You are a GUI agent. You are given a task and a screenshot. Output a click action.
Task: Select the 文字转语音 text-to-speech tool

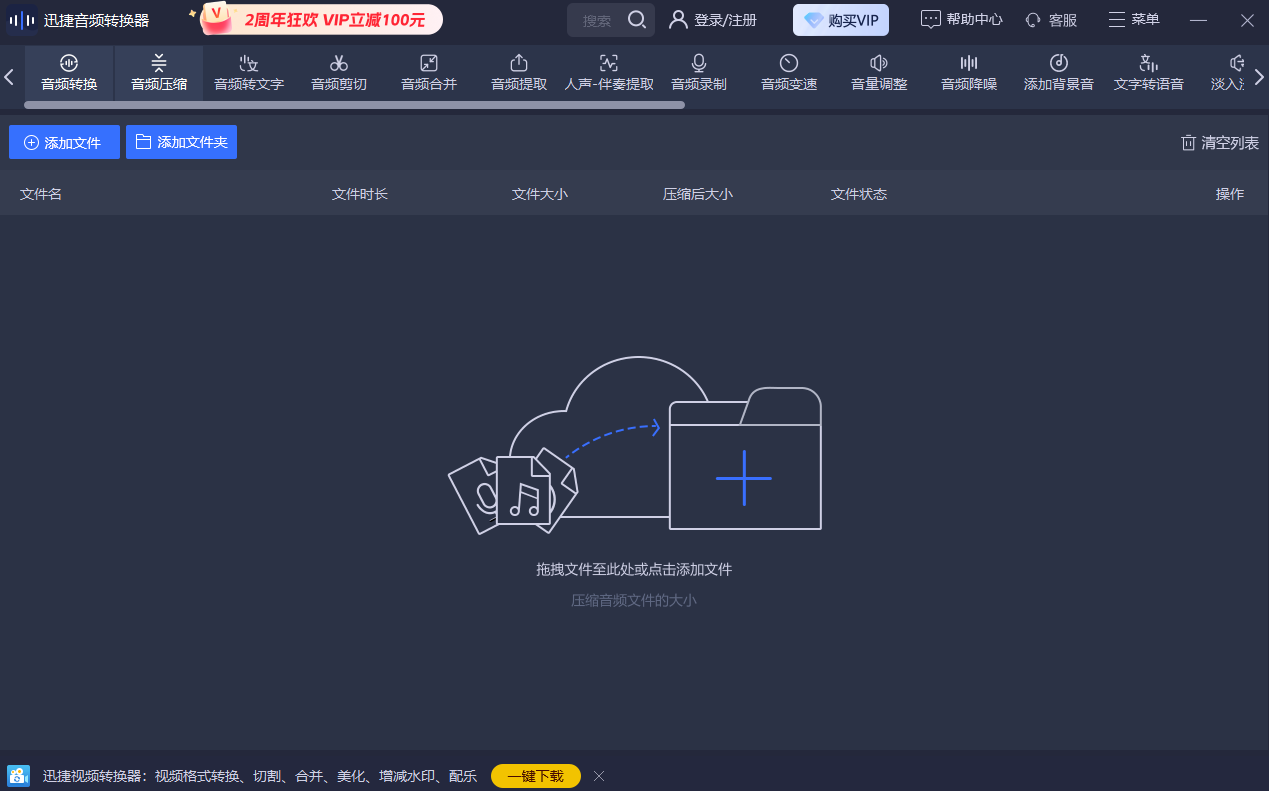click(x=1147, y=73)
